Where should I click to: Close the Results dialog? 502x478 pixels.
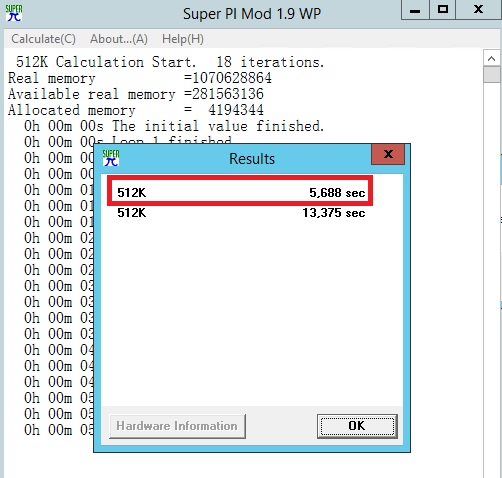tap(388, 154)
